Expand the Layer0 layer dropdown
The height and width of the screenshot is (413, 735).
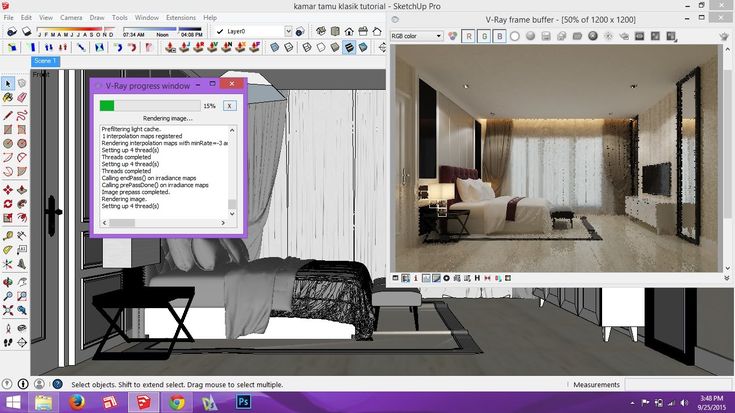(288, 31)
